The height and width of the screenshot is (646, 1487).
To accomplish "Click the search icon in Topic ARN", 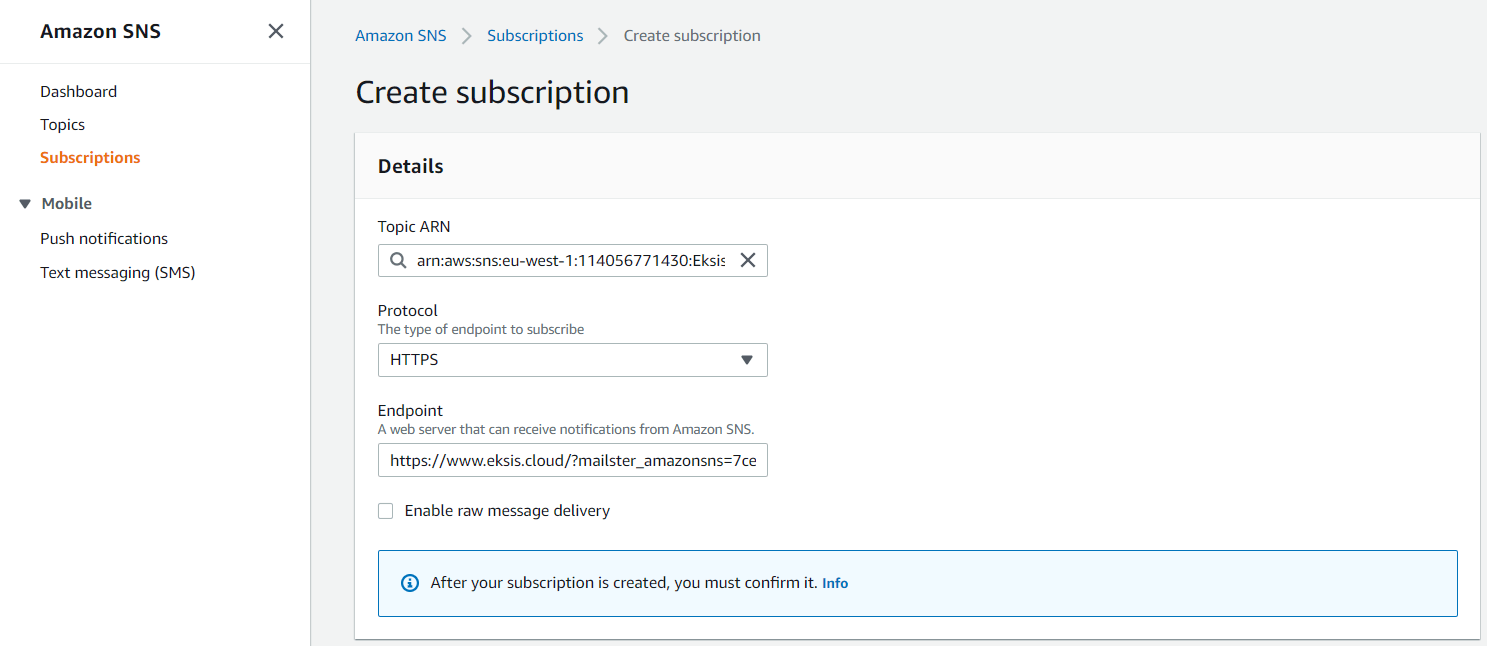I will [x=398, y=260].
